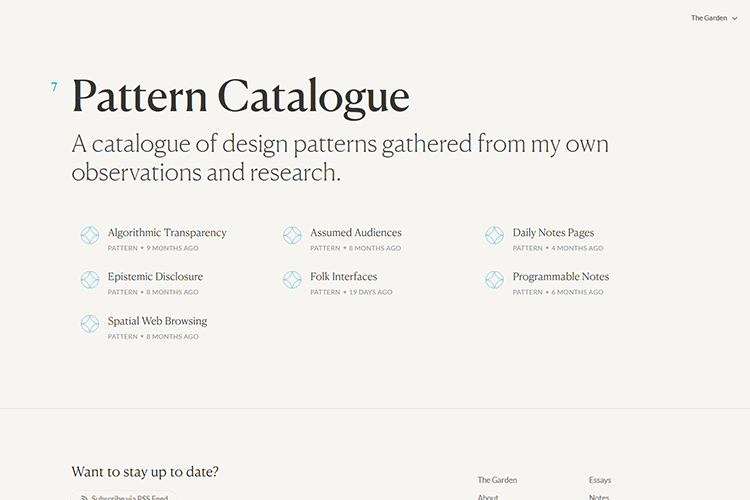Viewport: 750px width, 500px height.
Task: Open the Assumed Audiences title link
Action: click(355, 232)
